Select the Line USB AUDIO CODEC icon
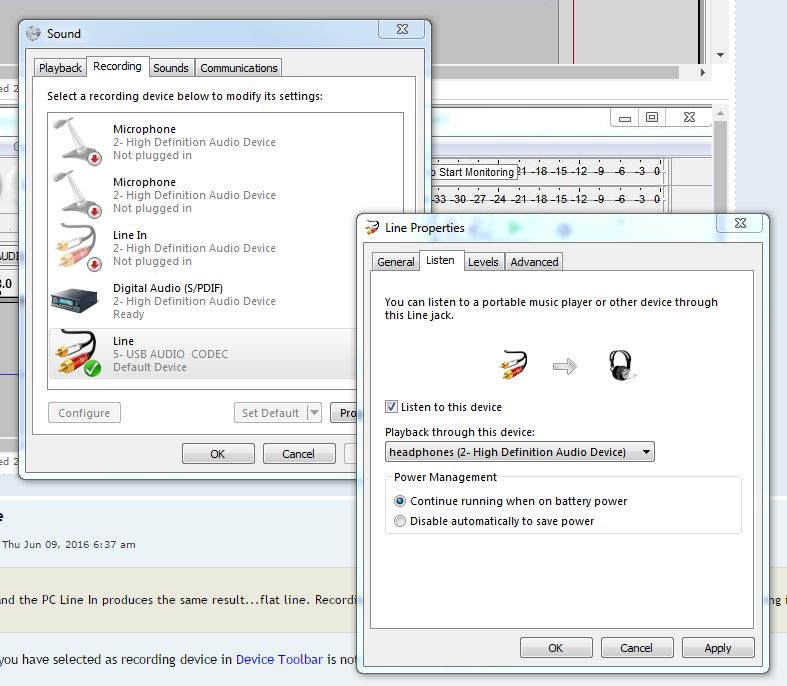The width and height of the screenshot is (787, 686). point(77,353)
